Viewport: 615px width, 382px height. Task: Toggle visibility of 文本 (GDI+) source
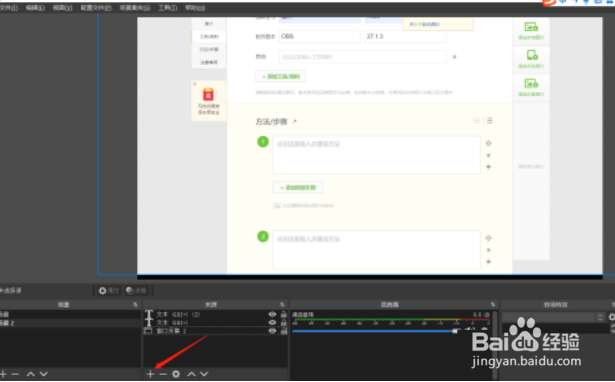tap(272, 322)
